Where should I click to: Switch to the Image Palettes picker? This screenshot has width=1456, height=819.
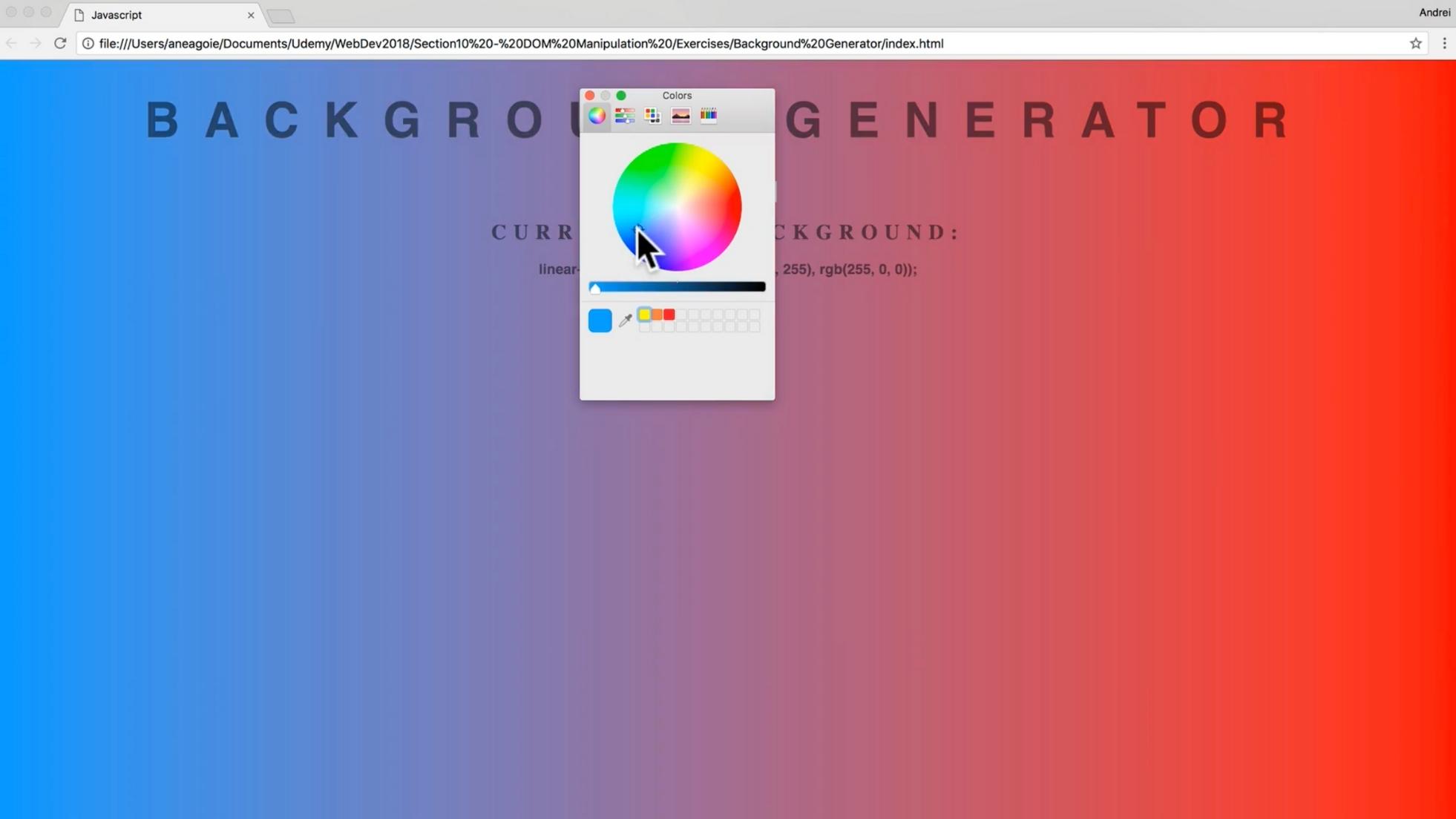(x=681, y=116)
